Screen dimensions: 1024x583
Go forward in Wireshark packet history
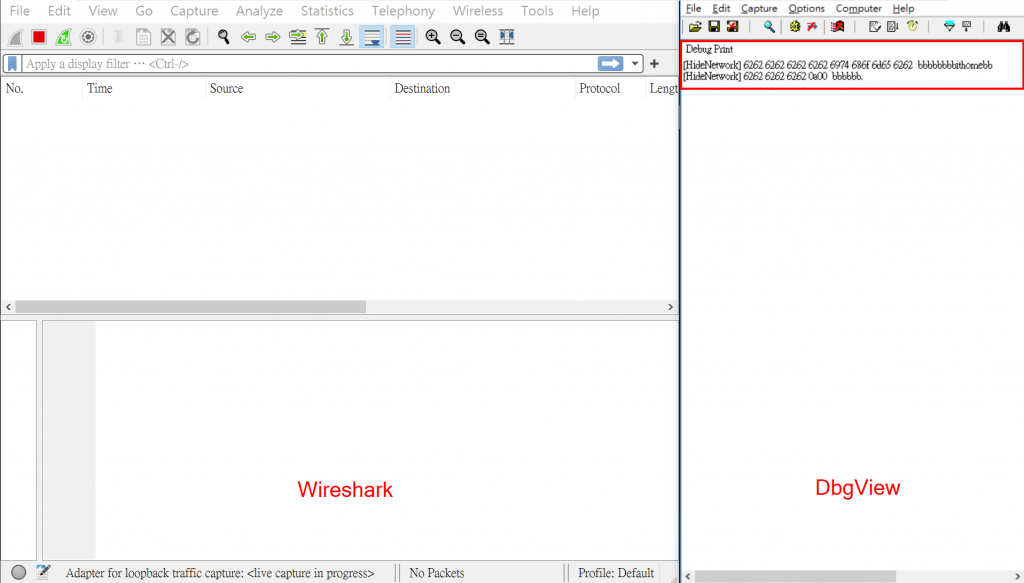pos(273,37)
